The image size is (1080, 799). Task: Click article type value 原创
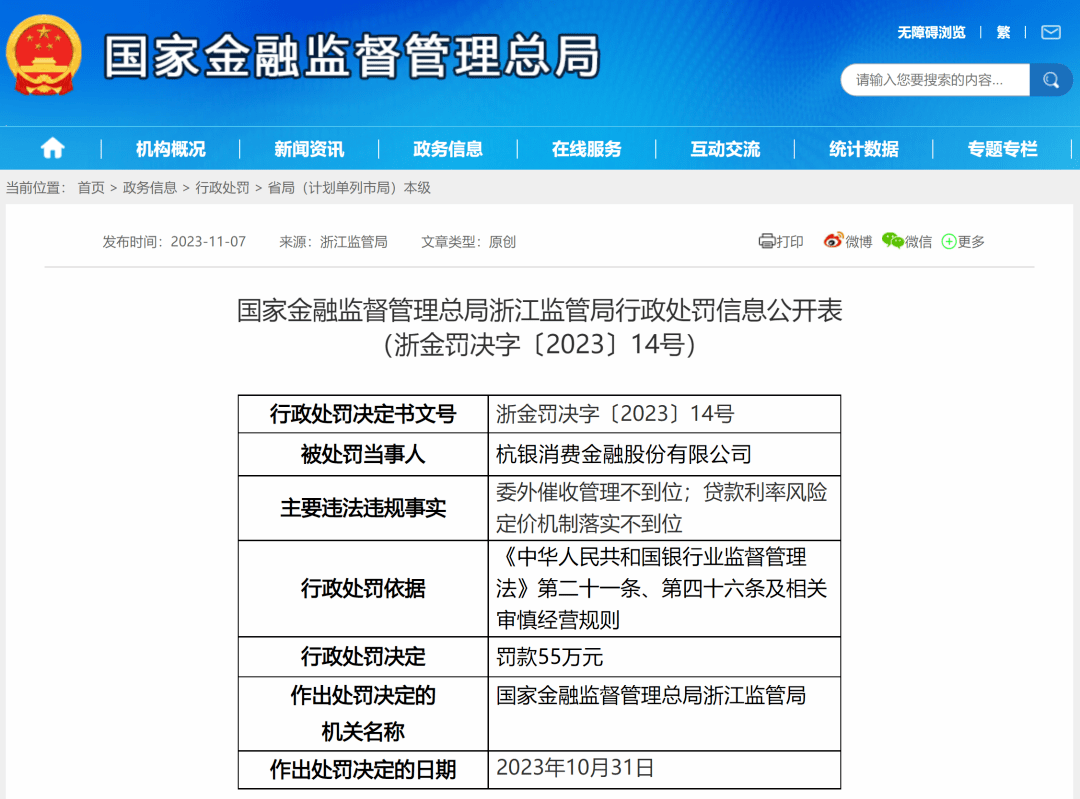(502, 242)
